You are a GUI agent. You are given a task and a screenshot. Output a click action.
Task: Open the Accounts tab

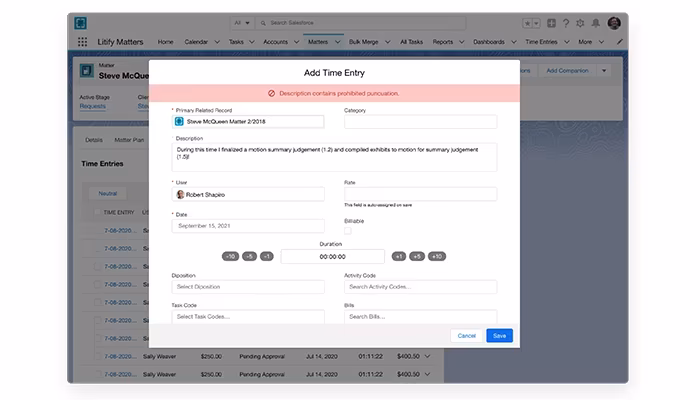click(275, 42)
